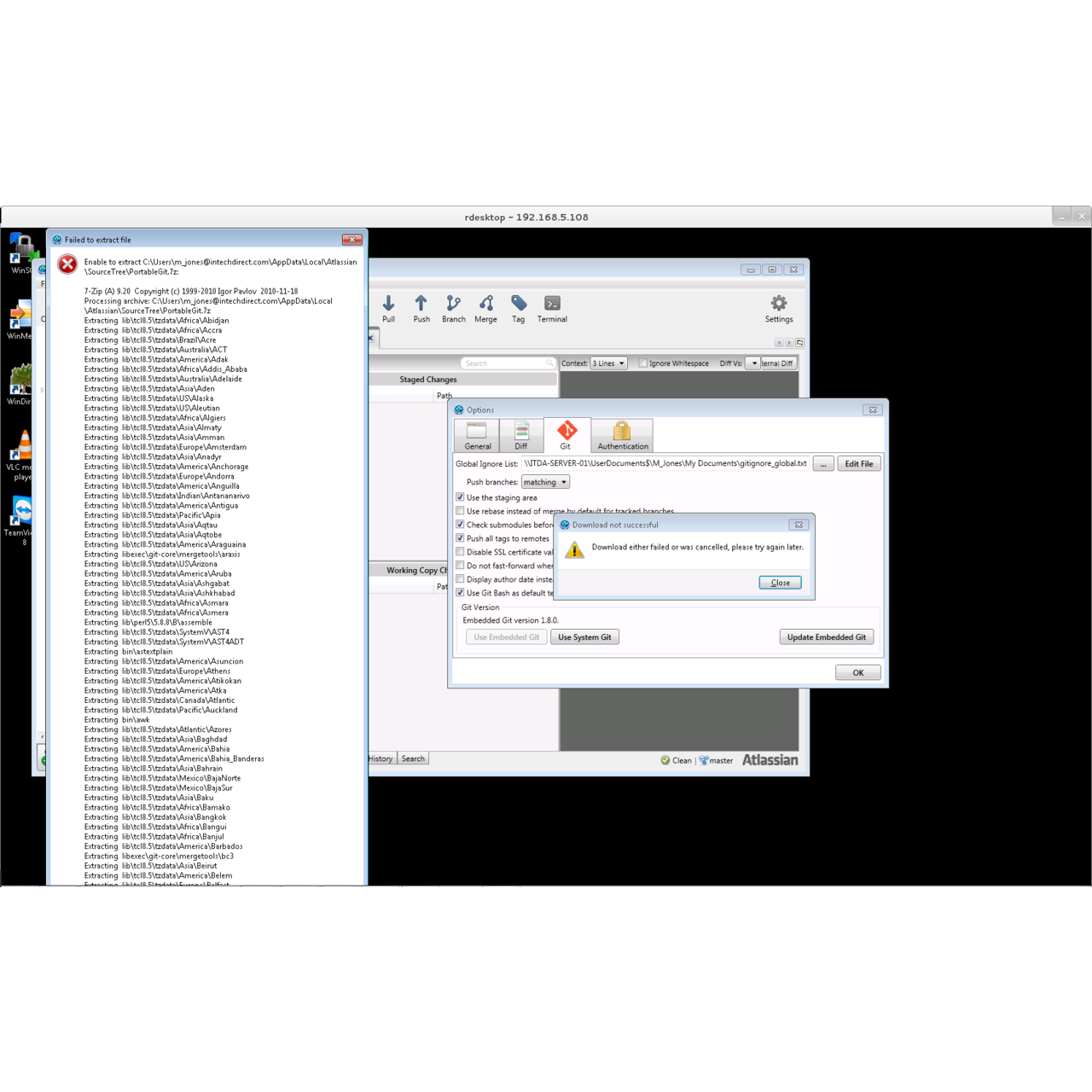Open the Search tab at bottom

[x=413, y=758]
